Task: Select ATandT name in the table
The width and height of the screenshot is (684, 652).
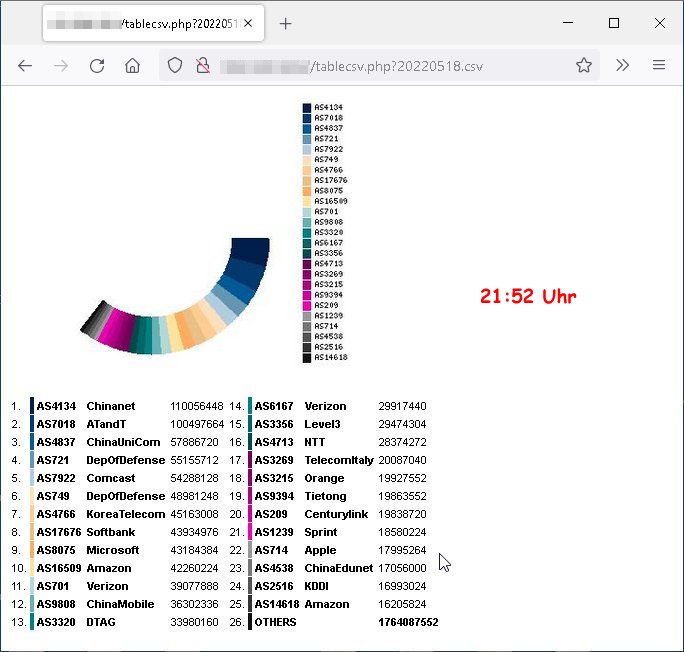Action: tap(106, 424)
